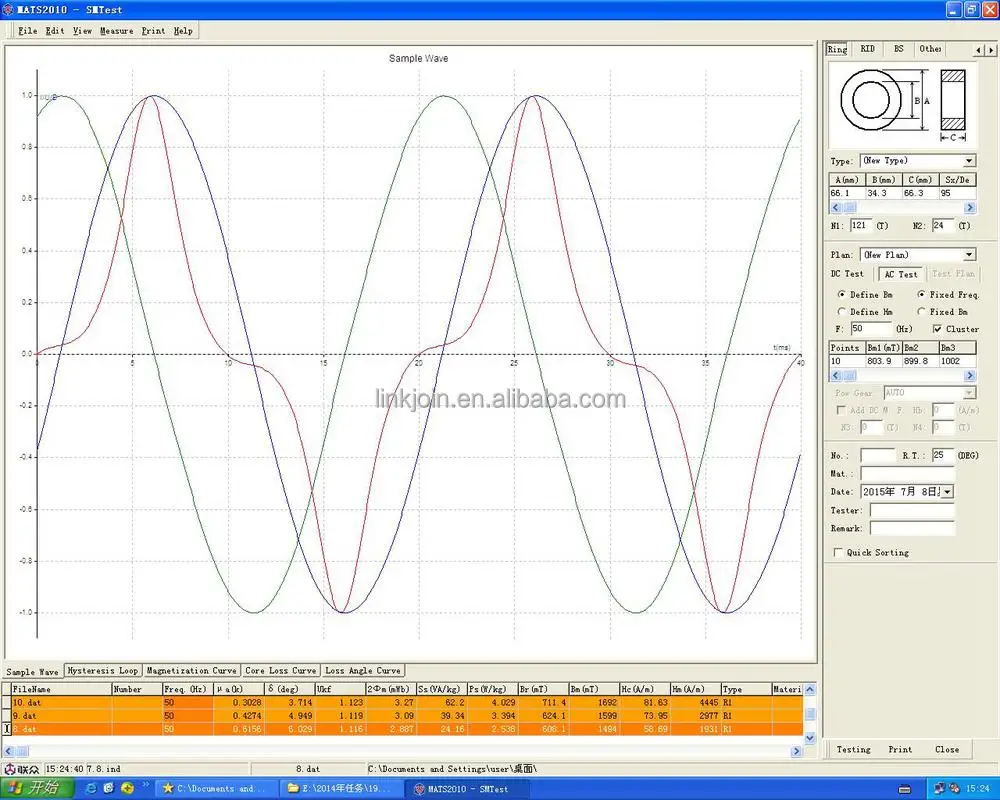Open the Plan dropdown showing (New Plan)
Screen dimensions: 1000x800
point(969,254)
